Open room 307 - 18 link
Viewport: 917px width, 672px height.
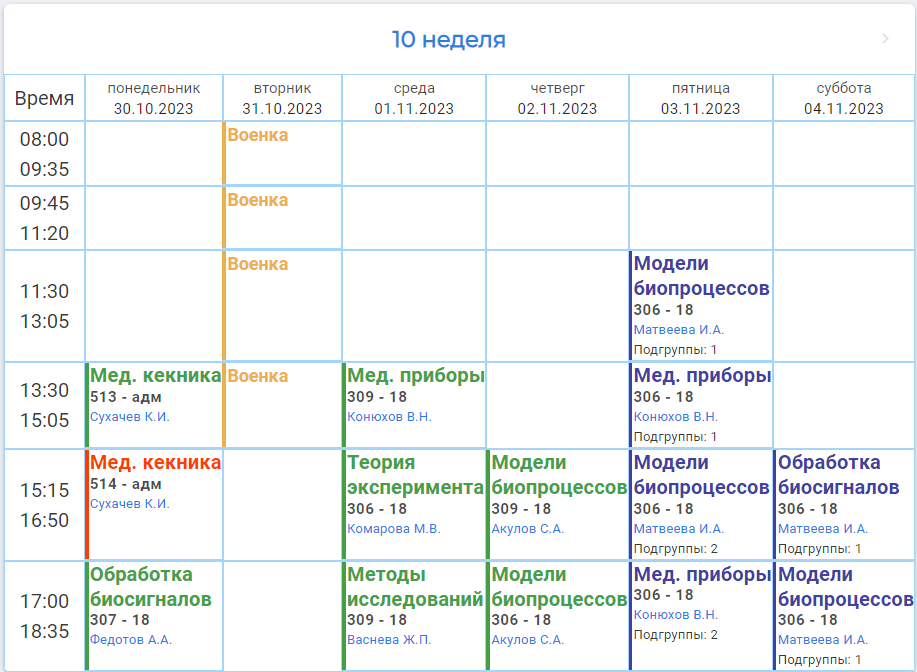120,620
